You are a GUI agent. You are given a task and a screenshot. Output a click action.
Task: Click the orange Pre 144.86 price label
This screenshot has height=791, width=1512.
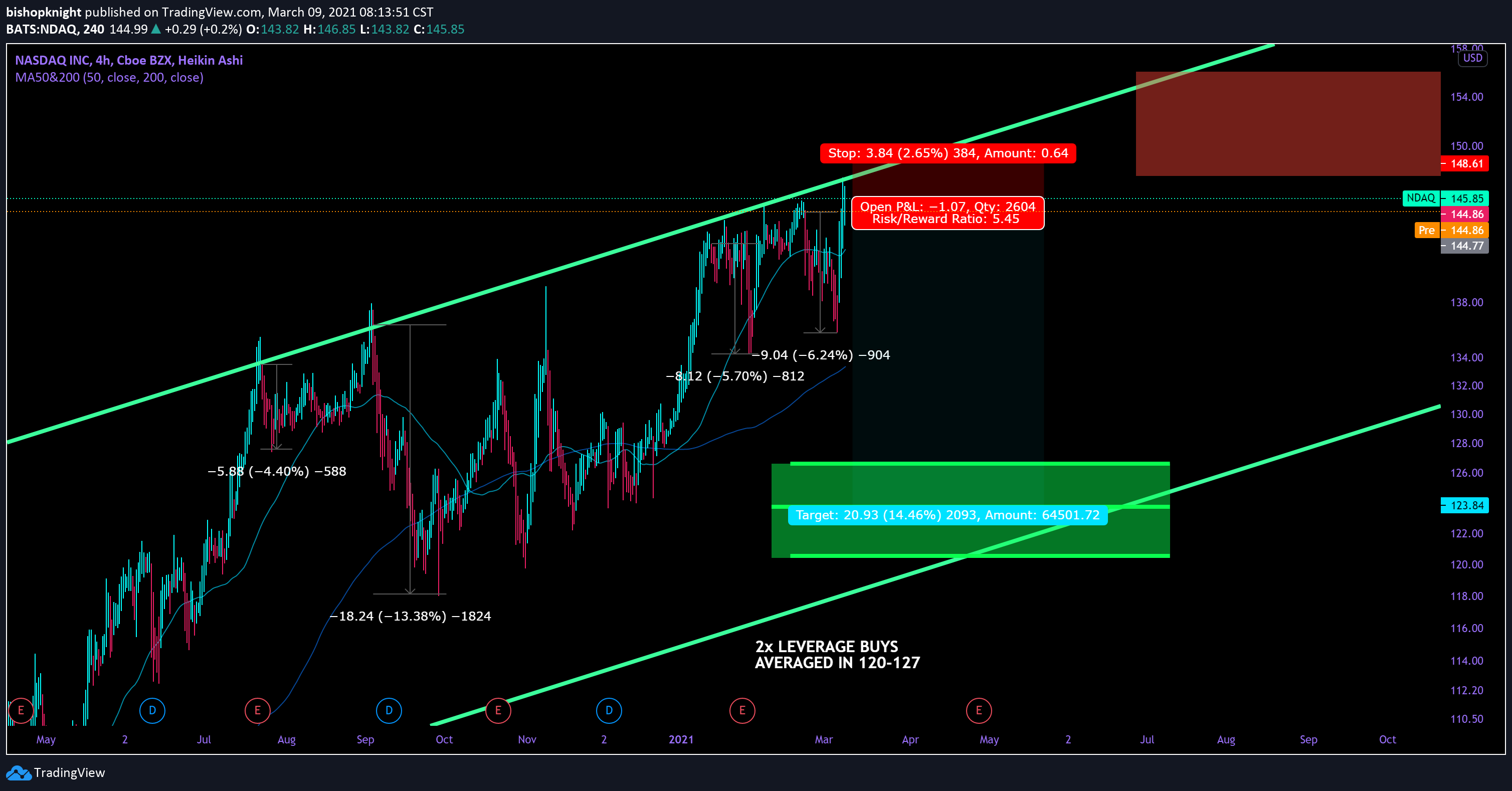(1451, 230)
